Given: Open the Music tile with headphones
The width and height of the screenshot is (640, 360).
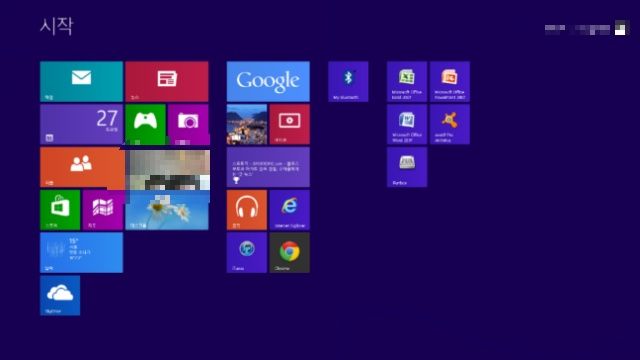Looking at the screenshot, I should (247, 210).
